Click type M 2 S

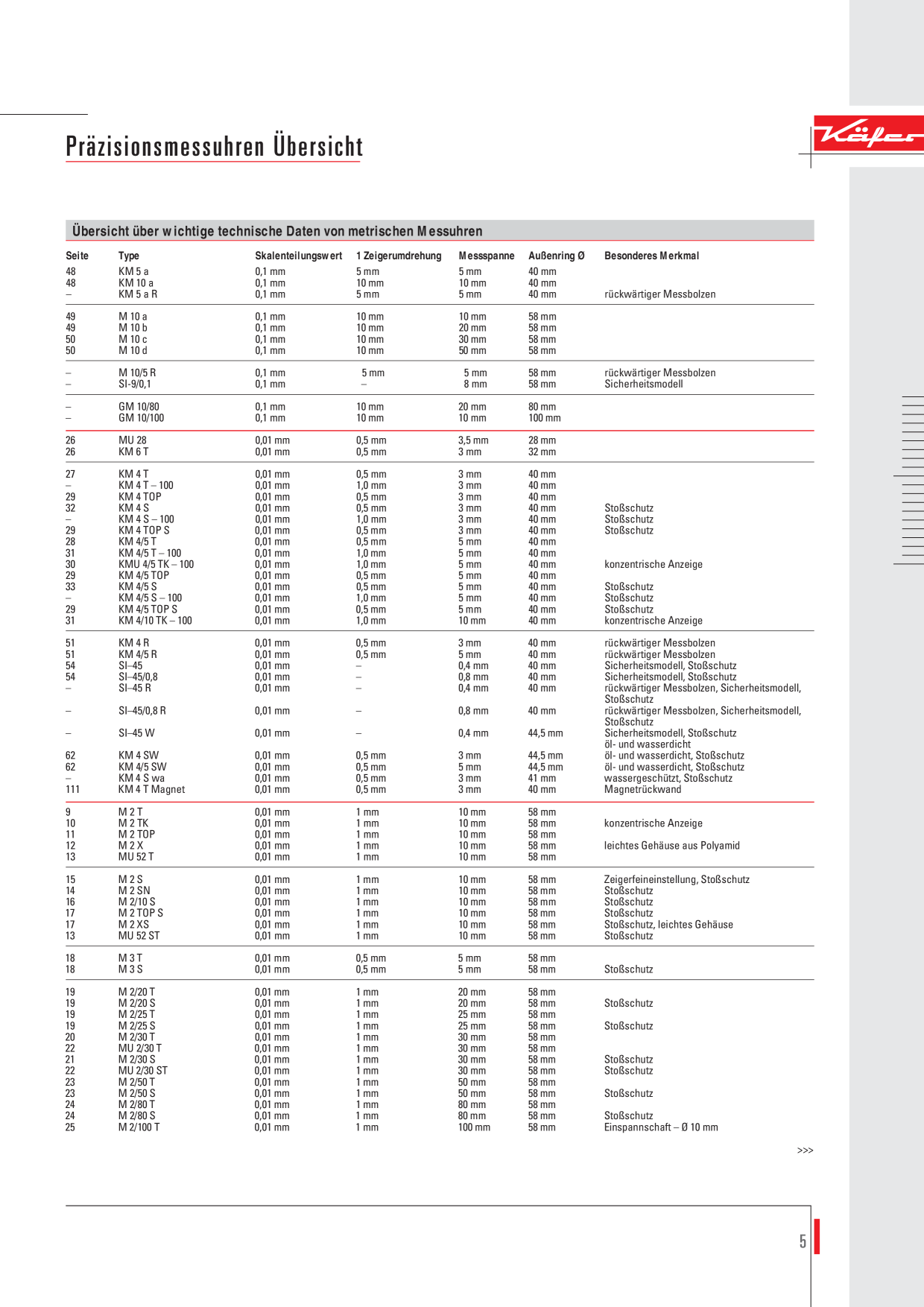click(x=130, y=880)
